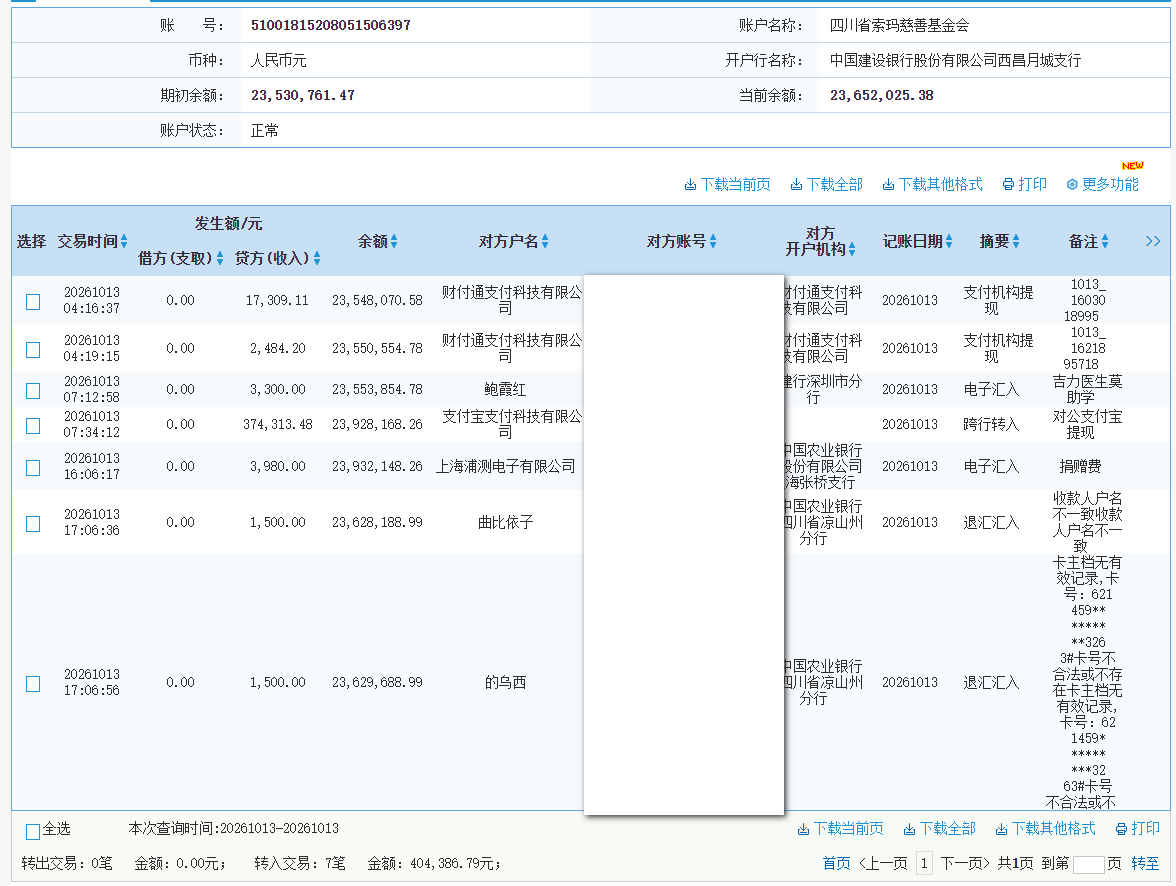Click the download icon beside the bottom 下载全部

(x=909, y=829)
